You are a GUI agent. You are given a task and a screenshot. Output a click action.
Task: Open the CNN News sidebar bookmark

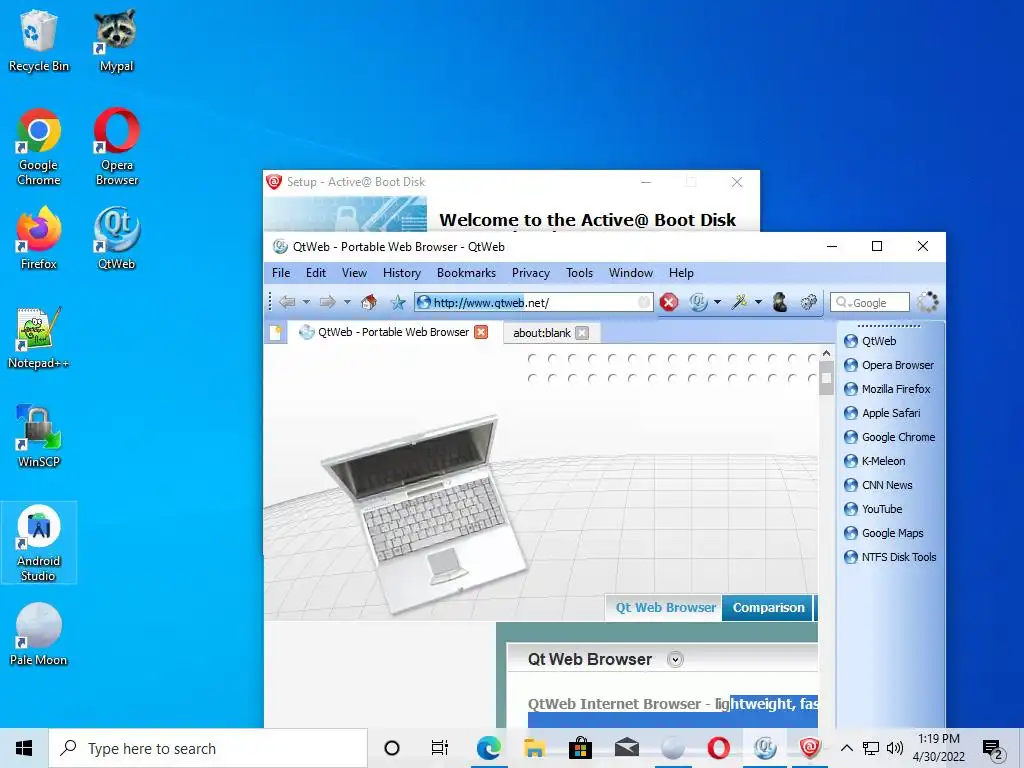pos(878,485)
